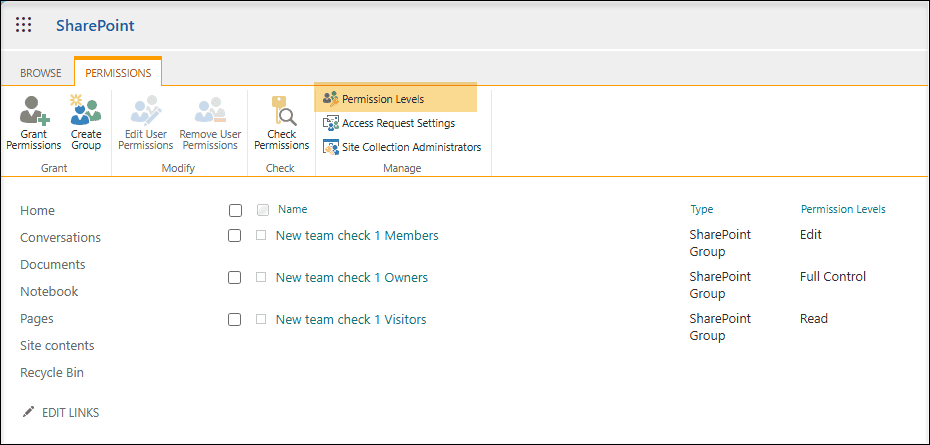Go to Home in the left navigation

(x=37, y=211)
